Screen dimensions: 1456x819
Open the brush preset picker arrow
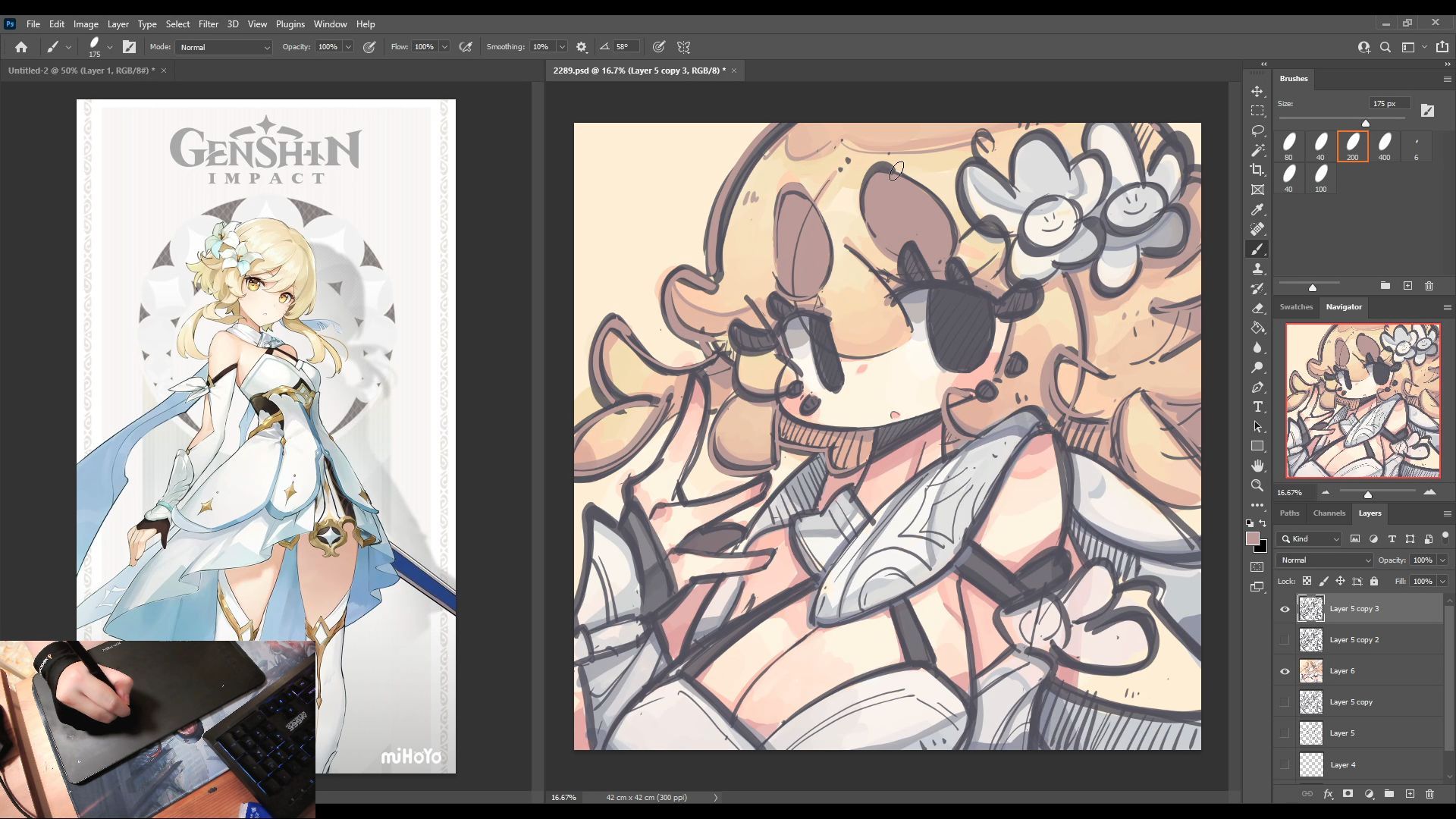110,47
